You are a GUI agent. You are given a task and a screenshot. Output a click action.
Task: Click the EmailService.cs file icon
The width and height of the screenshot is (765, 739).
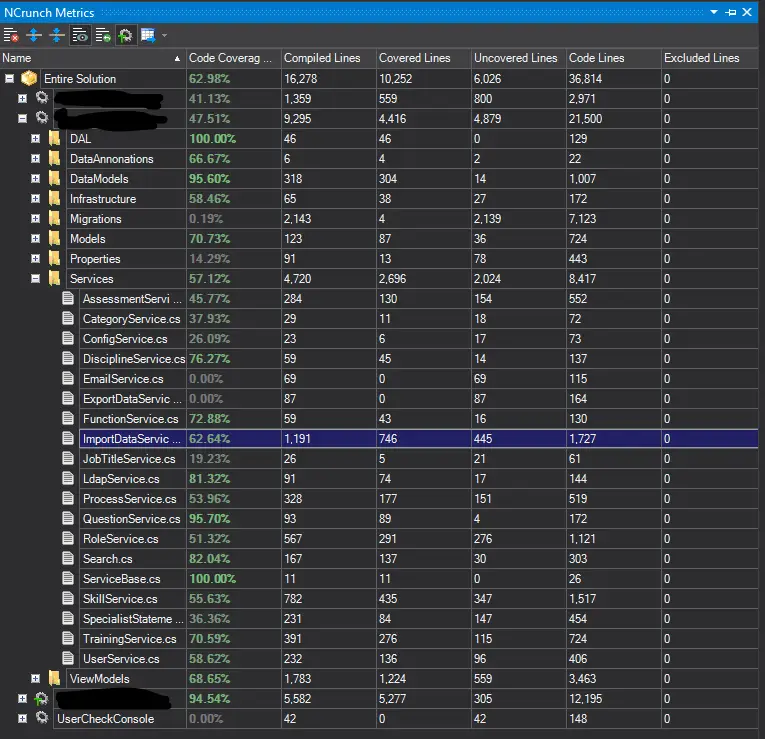click(68, 379)
